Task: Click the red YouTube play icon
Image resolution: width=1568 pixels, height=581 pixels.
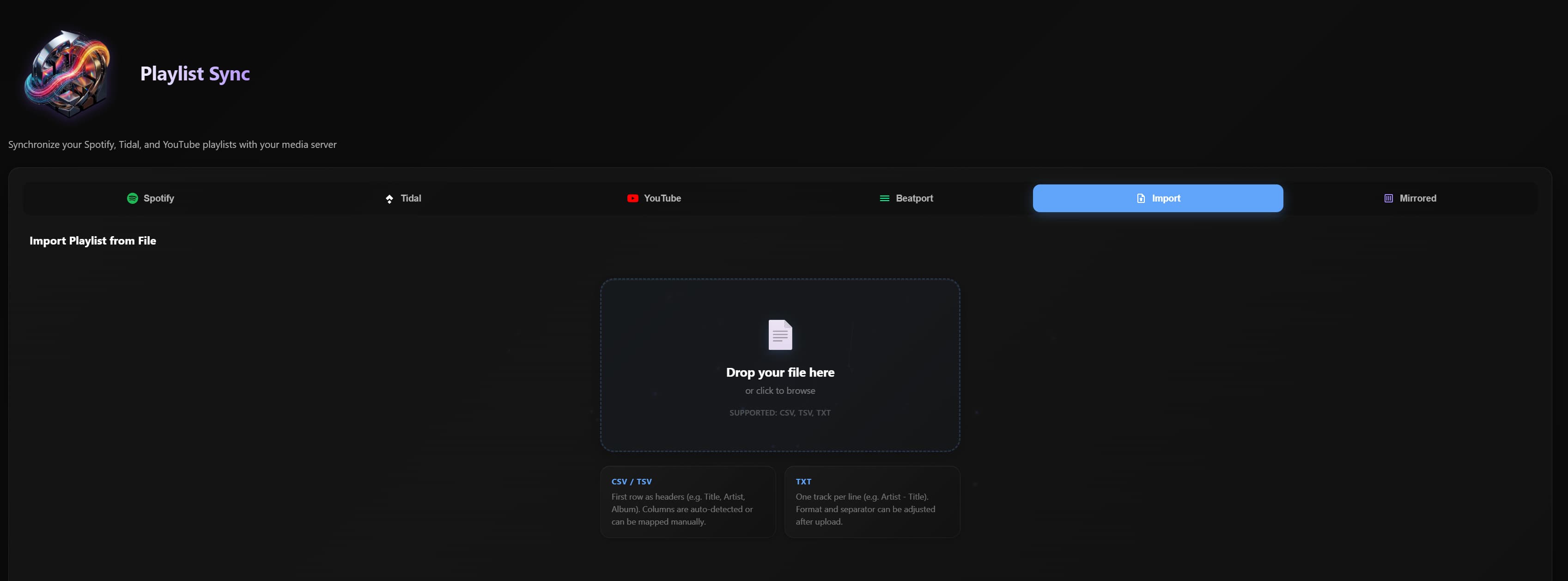Action: (x=632, y=199)
